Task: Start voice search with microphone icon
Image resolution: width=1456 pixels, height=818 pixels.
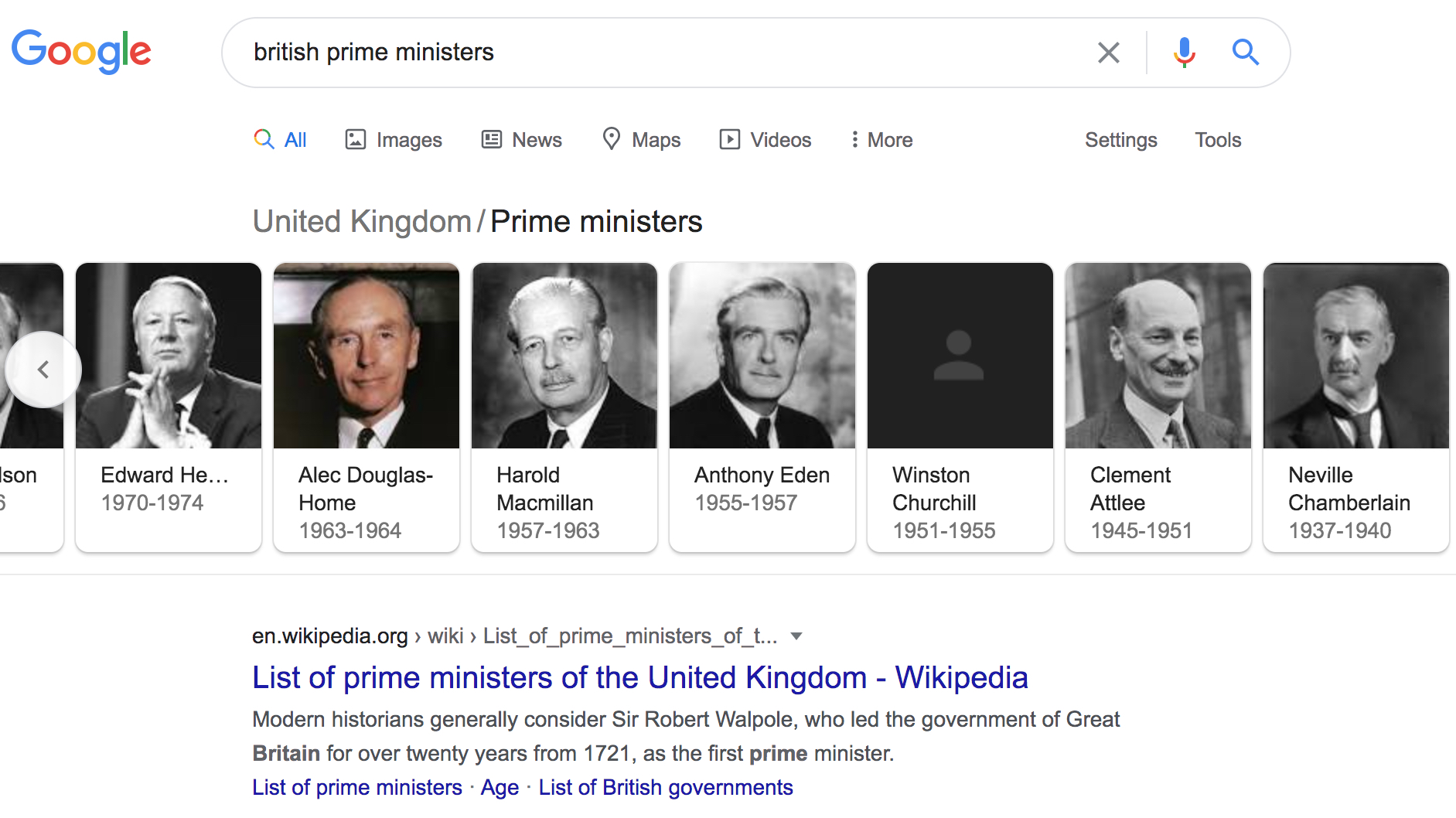Action: (1184, 53)
